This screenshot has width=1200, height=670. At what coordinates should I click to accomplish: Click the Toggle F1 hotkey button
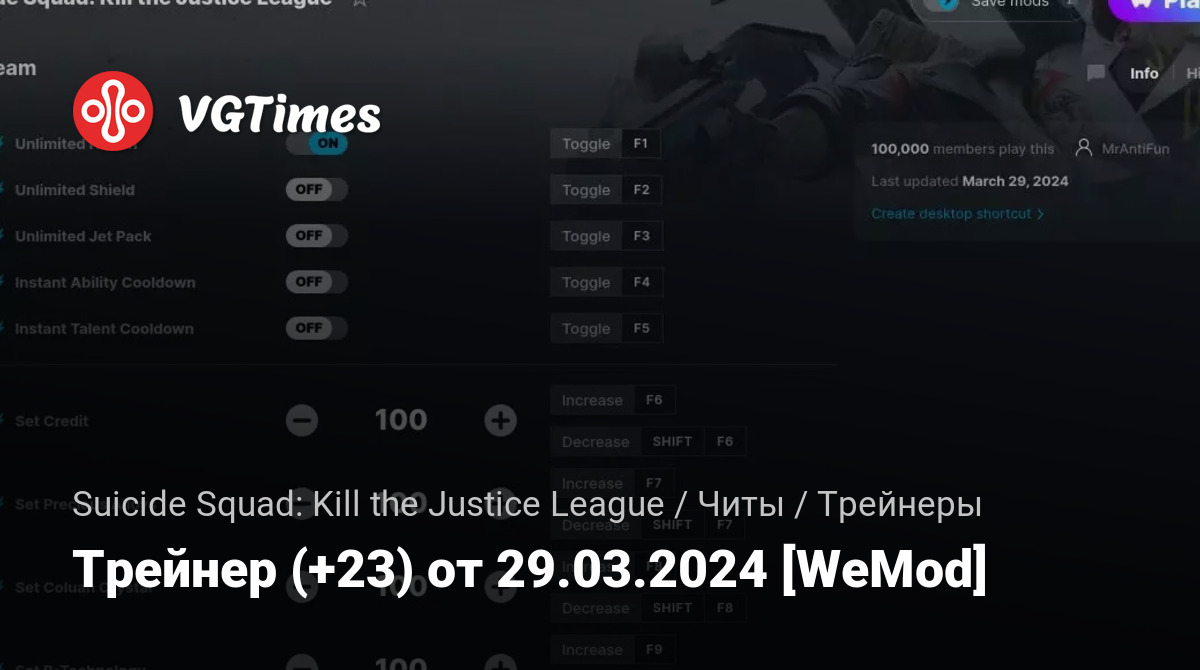click(x=605, y=143)
